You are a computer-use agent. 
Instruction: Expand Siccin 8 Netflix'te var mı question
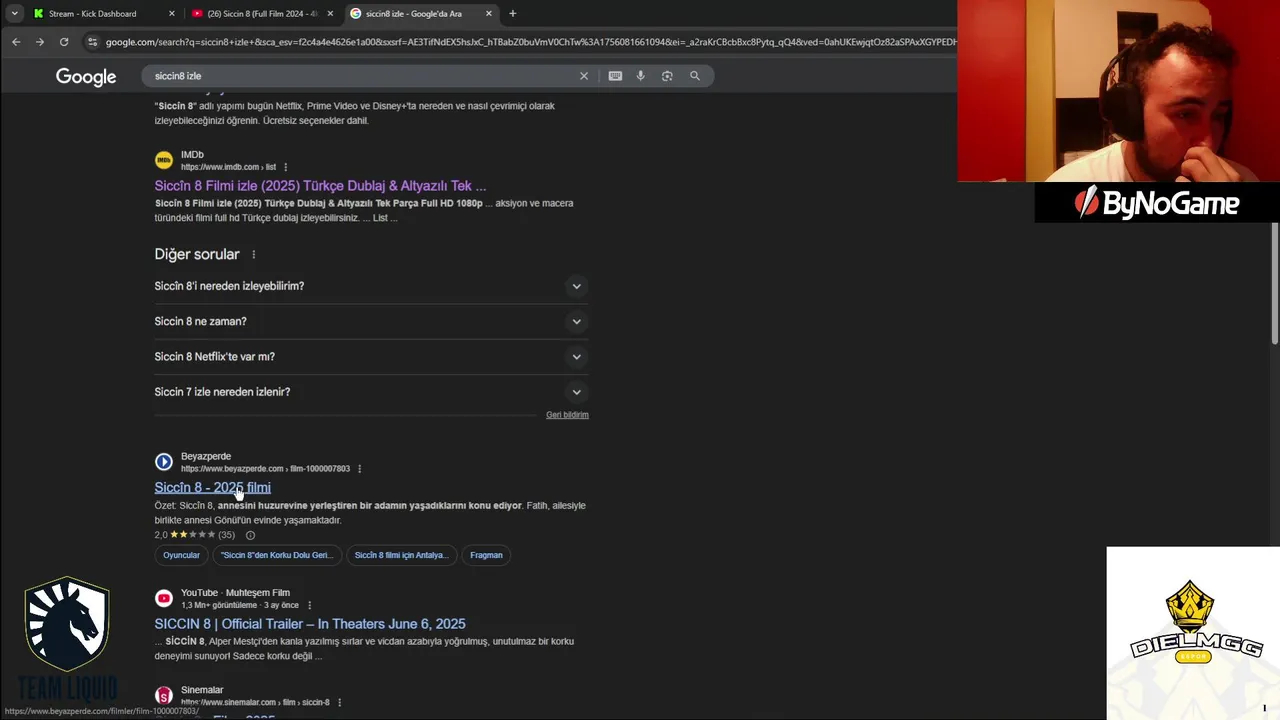pos(369,356)
